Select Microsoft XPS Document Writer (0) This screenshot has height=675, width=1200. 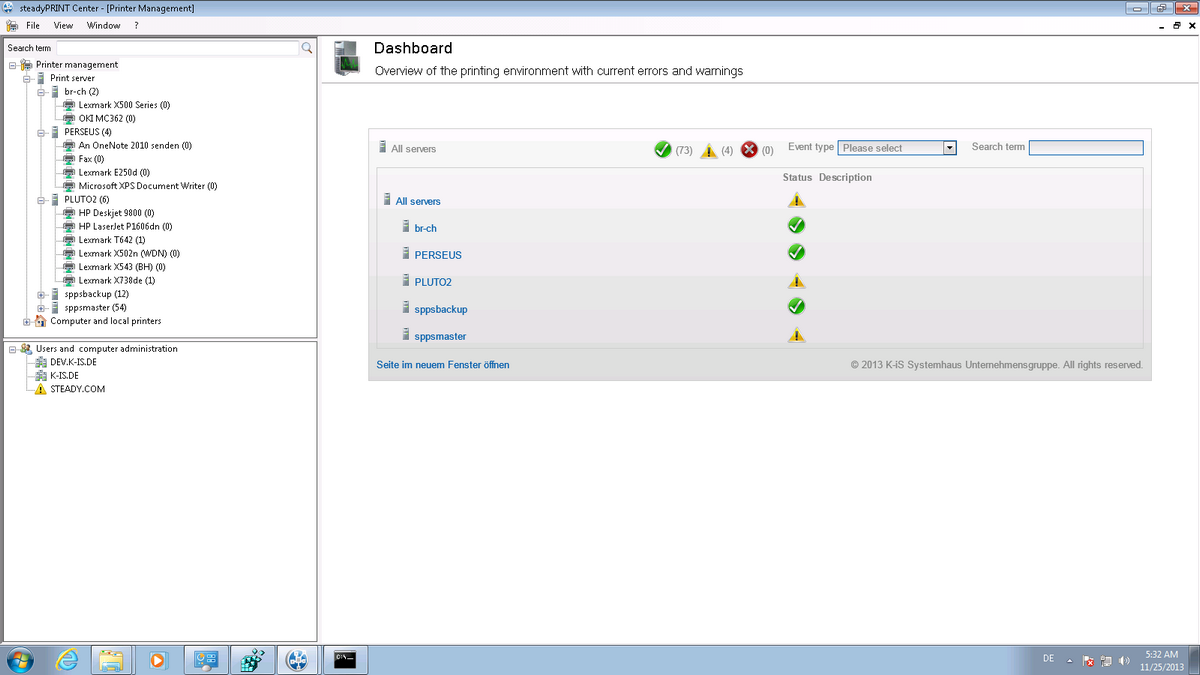(x=148, y=186)
